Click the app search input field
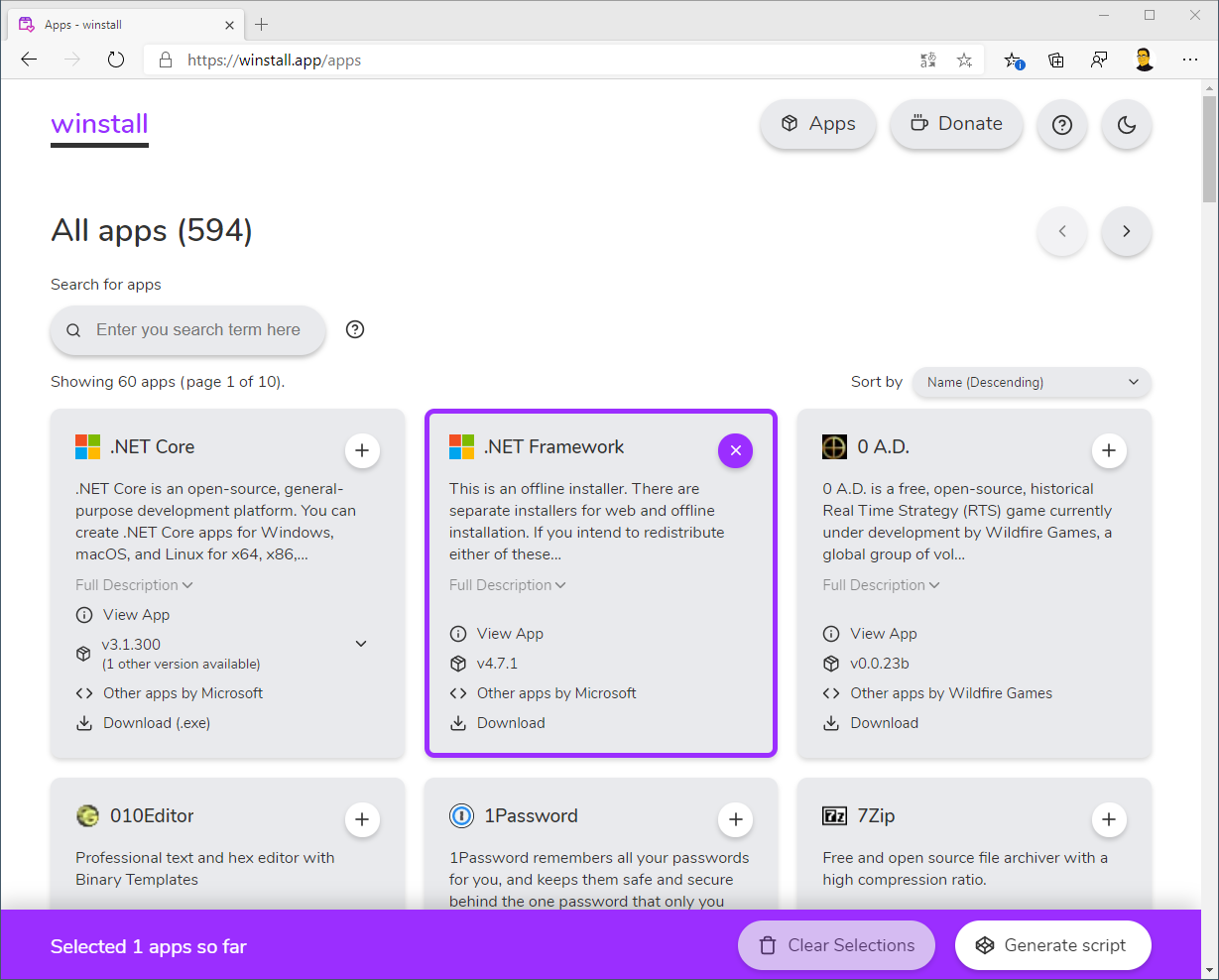Screen dimensions: 1219x980 pyautogui.click(x=198, y=330)
